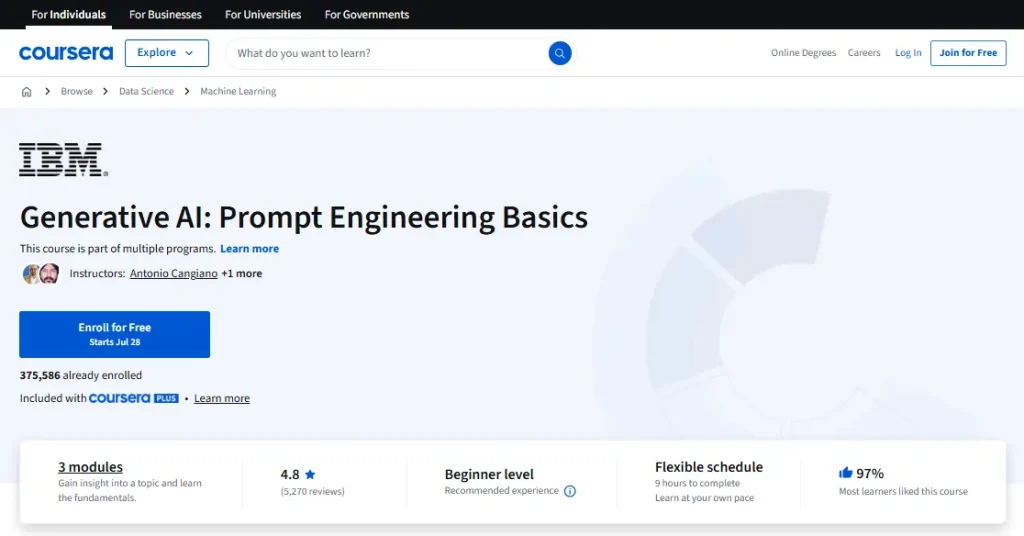Screen dimensions: 1024x536
Task: Click the "Flexible schedule" heading
Action: [709, 467]
